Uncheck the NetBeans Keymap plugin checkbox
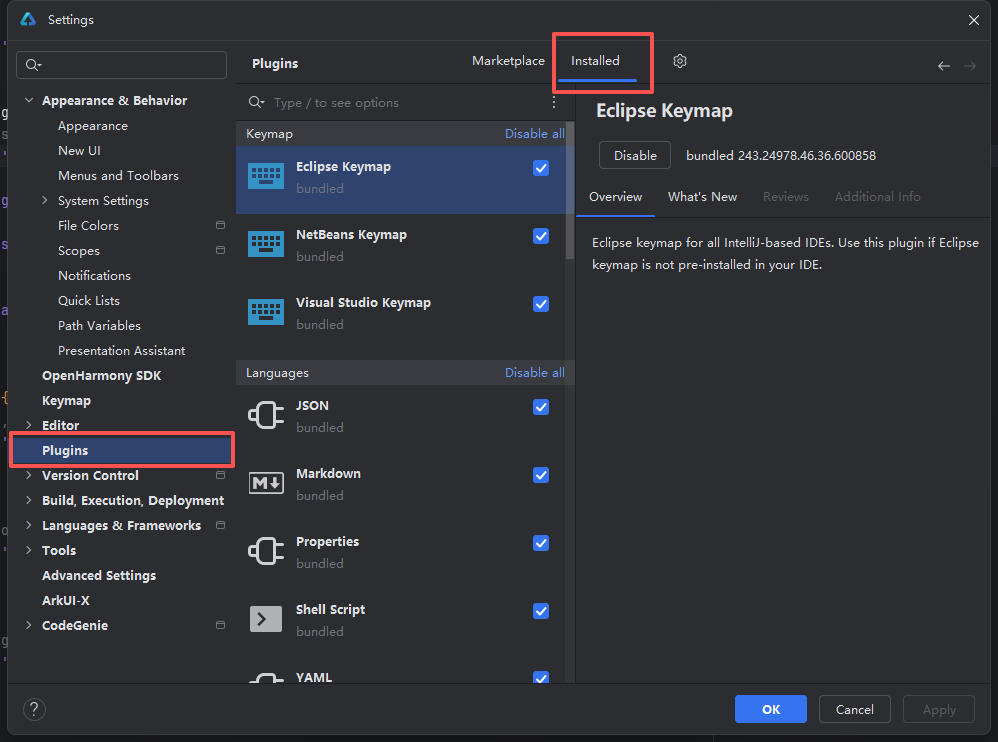The width and height of the screenshot is (998, 742). tap(541, 236)
